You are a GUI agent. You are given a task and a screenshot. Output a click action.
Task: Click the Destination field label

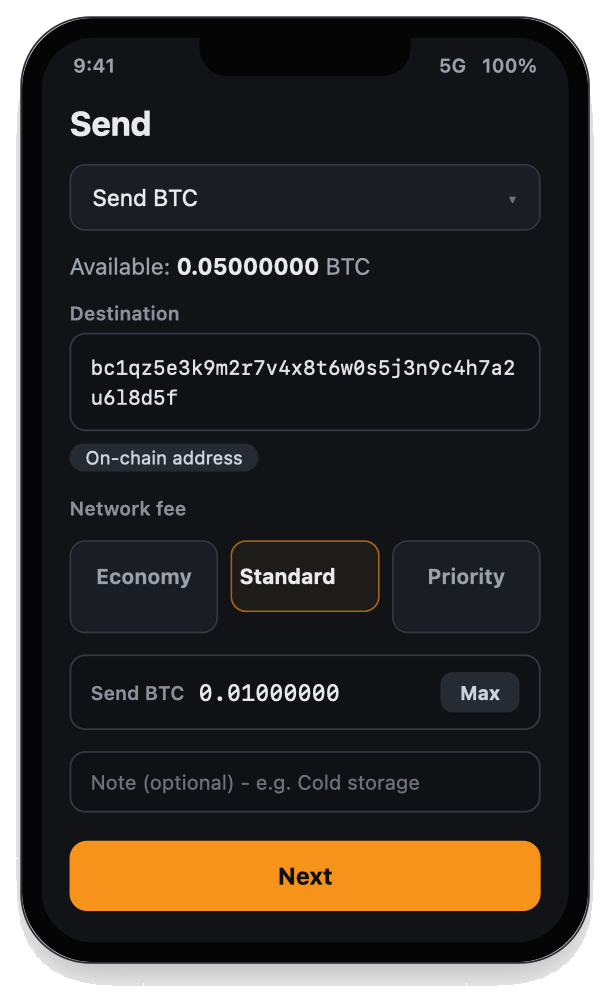(125, 314)
